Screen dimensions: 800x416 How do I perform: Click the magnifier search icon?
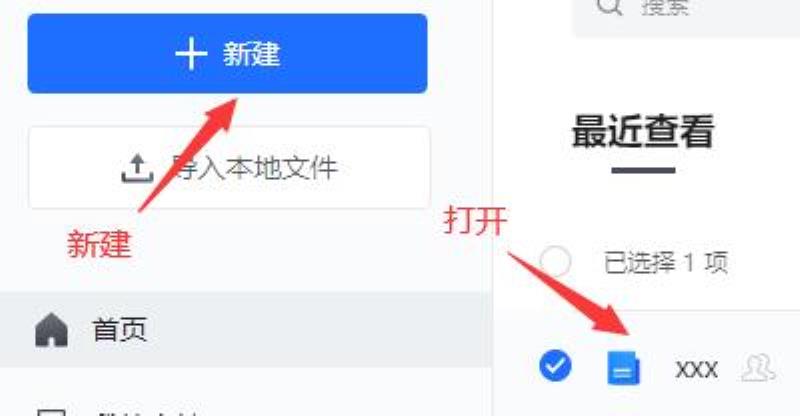click(x=610, y=6)
